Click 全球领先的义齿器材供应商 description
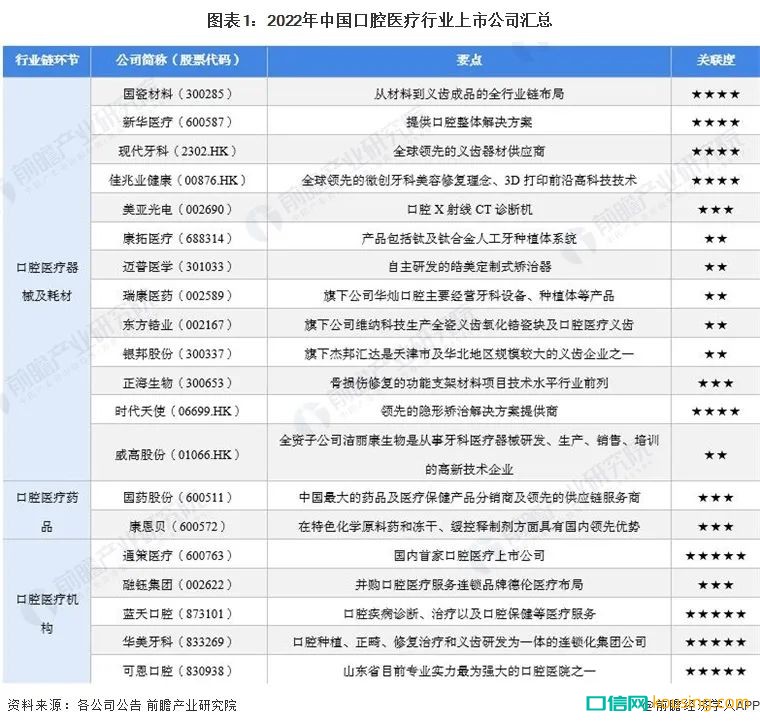The width and height of the screenshot is (760, 726). 469,151
